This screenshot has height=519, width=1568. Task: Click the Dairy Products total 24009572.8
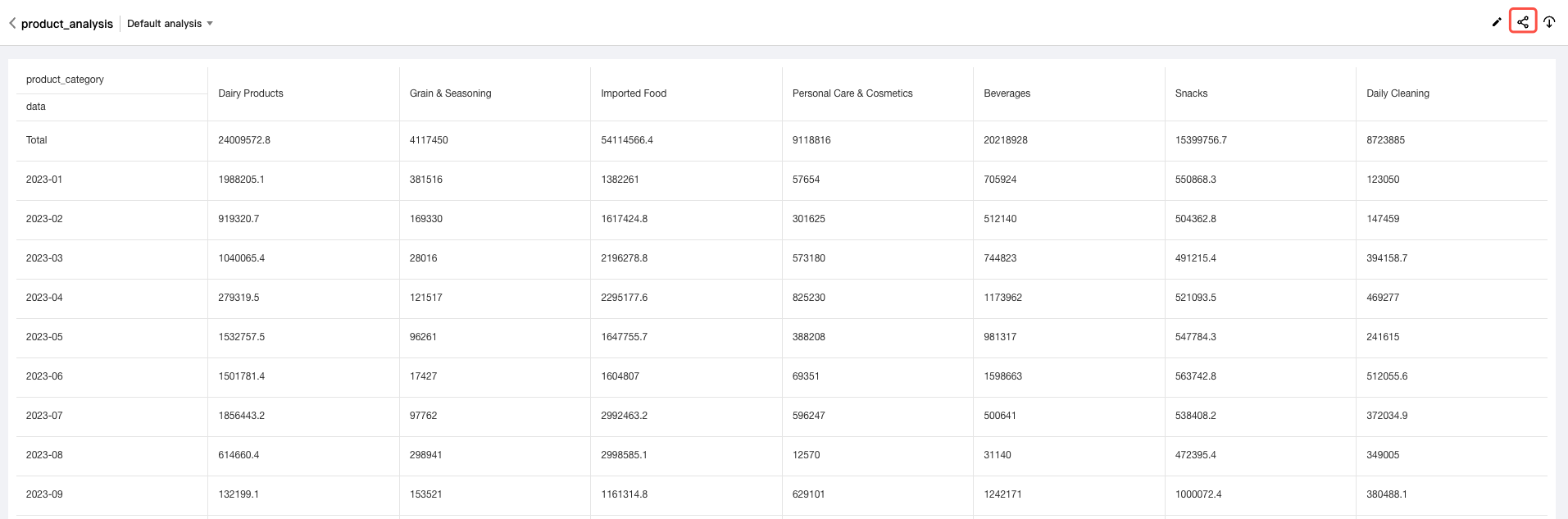244,140
